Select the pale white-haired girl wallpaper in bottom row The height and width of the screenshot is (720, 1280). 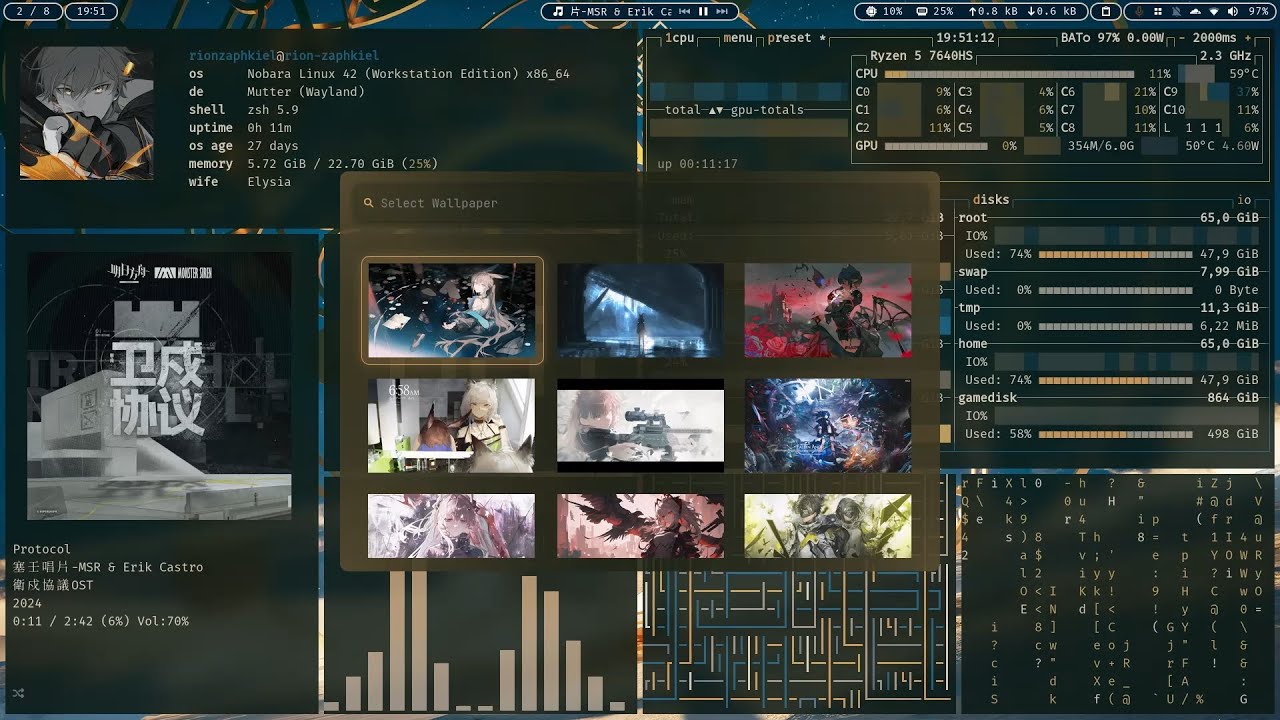452,526
